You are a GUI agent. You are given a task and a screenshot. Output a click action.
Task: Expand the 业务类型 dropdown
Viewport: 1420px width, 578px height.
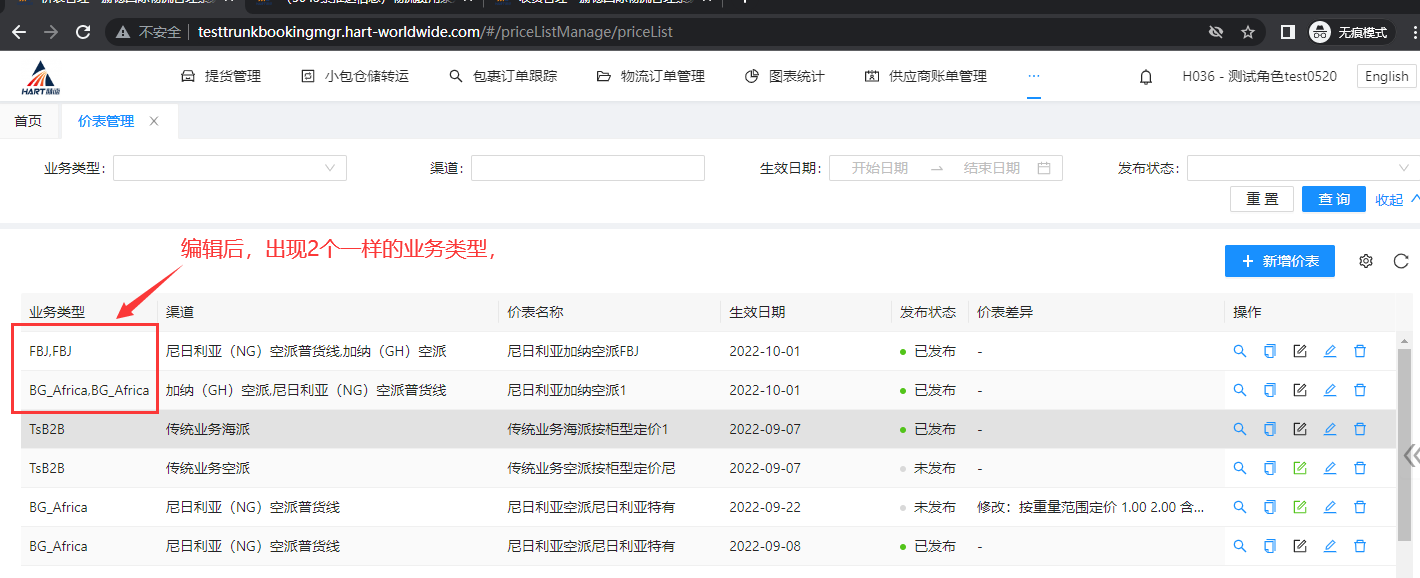pyautogui.click(x=230, y=168)
